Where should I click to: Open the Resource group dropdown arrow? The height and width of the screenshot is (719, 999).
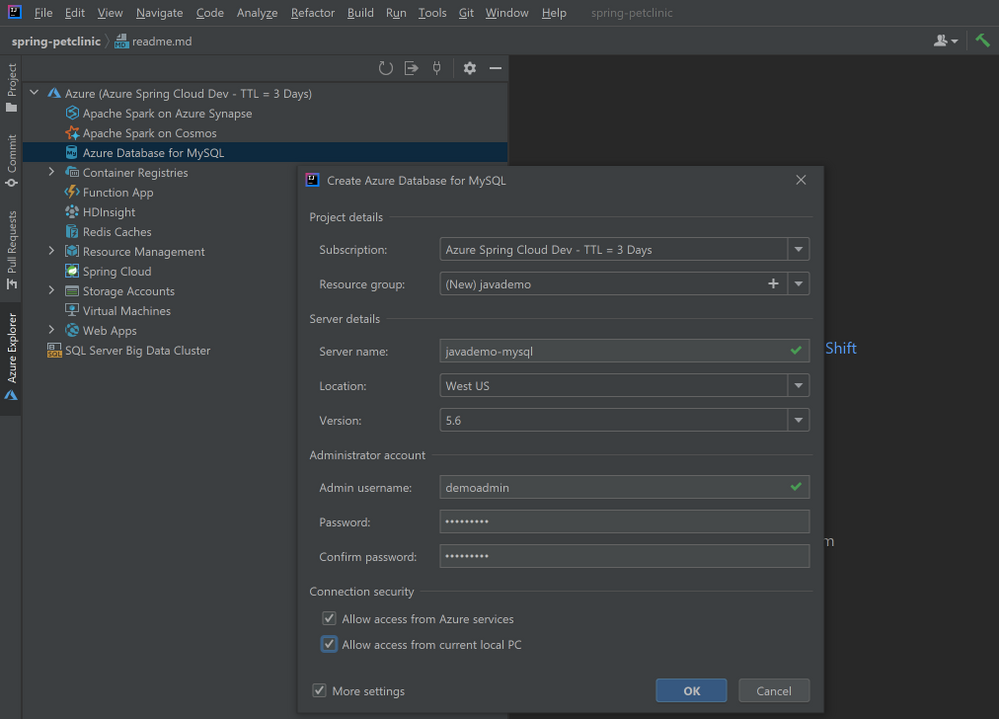coord(798,284)
